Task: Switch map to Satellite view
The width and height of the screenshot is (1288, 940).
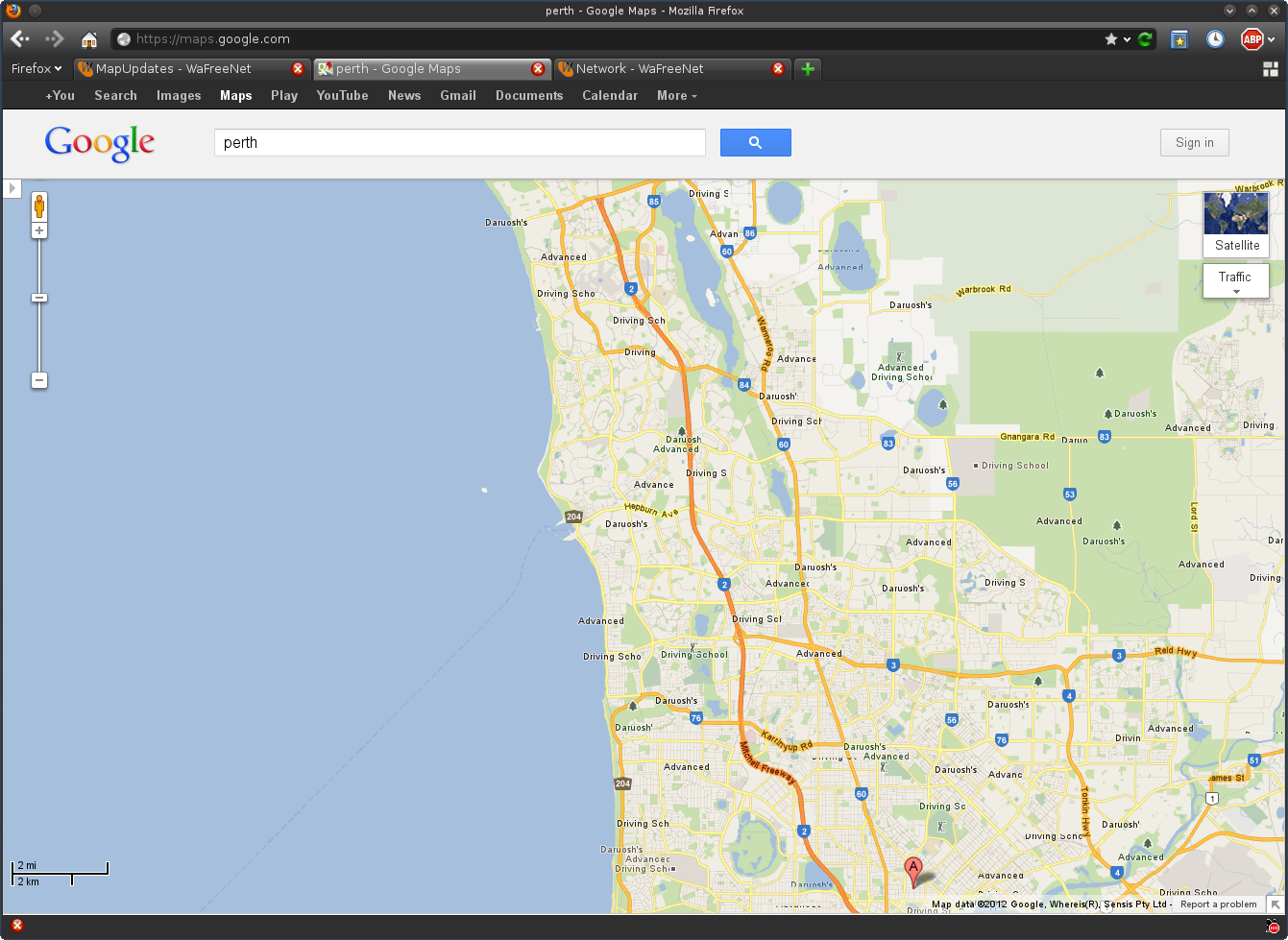Action: pyautogui.click(x=1235, y=224)
